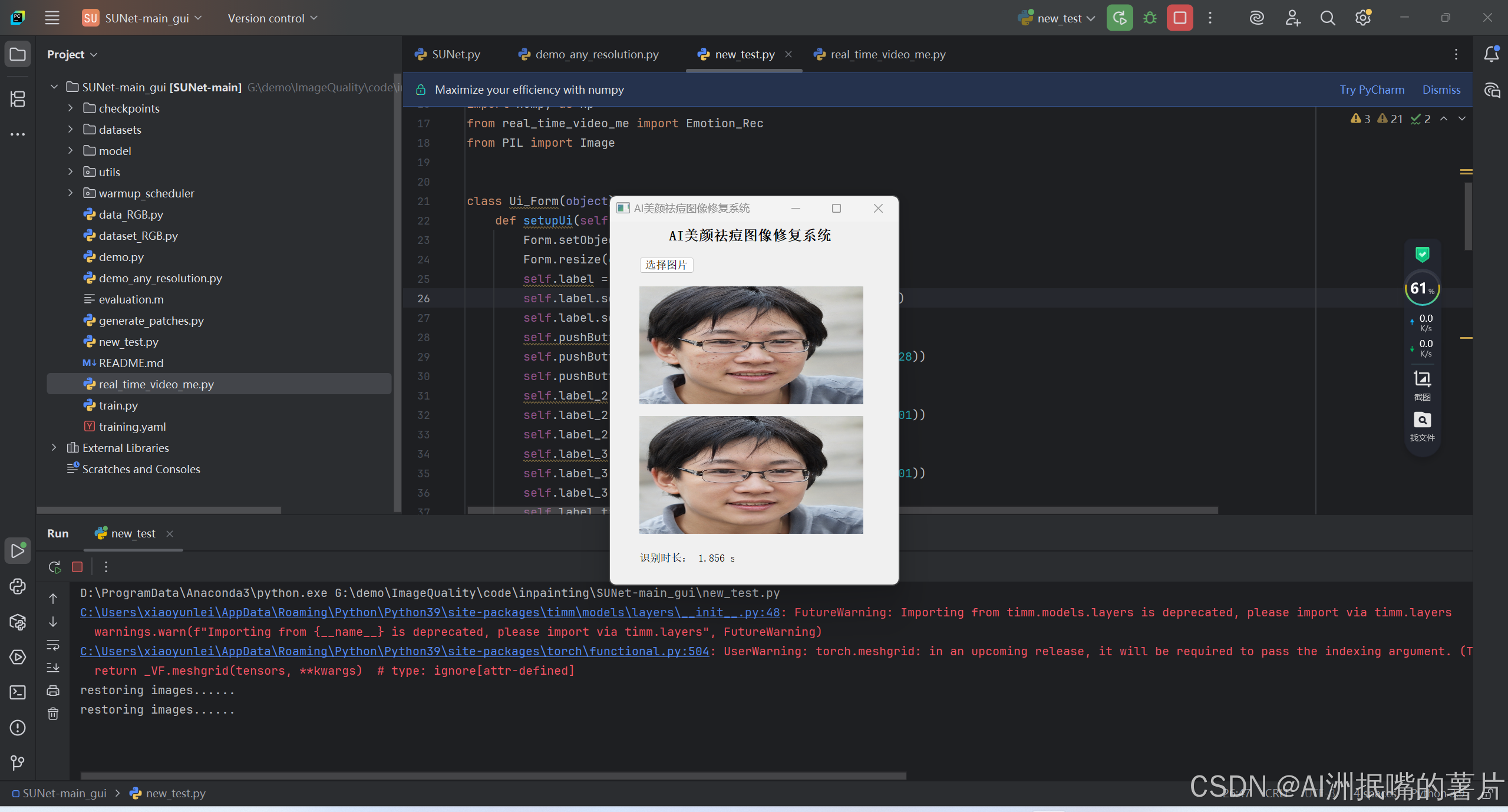Expand the External Libraries node

click(54, 448)
